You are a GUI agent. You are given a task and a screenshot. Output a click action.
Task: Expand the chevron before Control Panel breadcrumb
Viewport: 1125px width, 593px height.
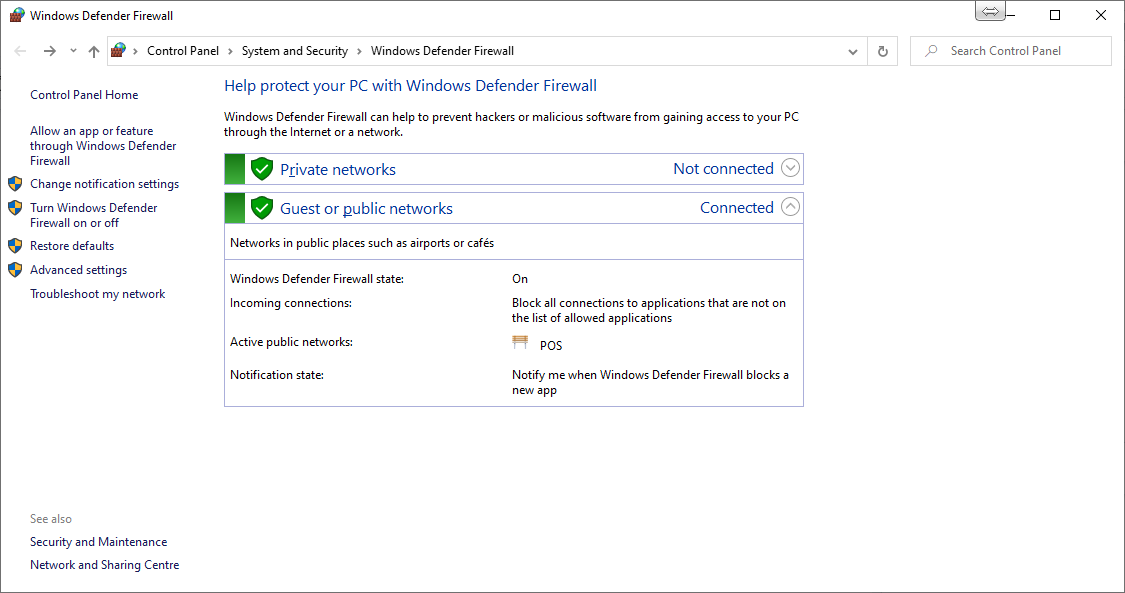tap(136, 51)
